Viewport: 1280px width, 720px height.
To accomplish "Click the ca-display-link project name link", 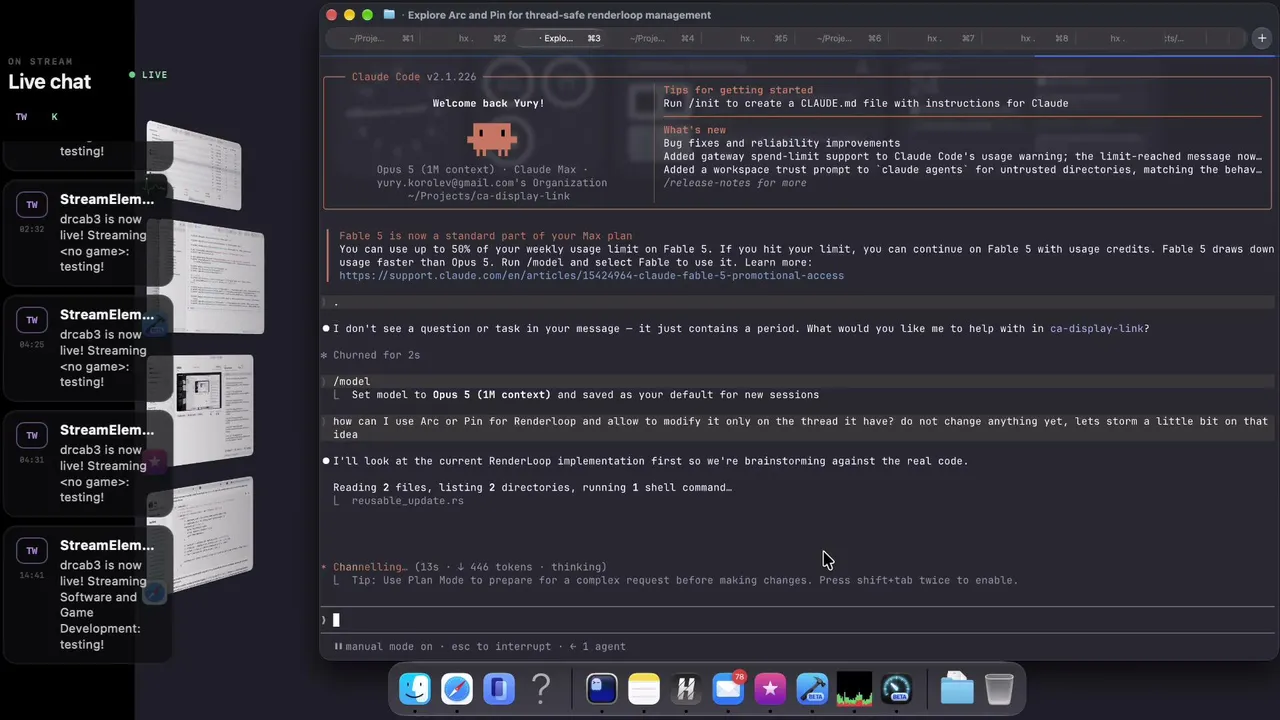I will point(1096,329).
